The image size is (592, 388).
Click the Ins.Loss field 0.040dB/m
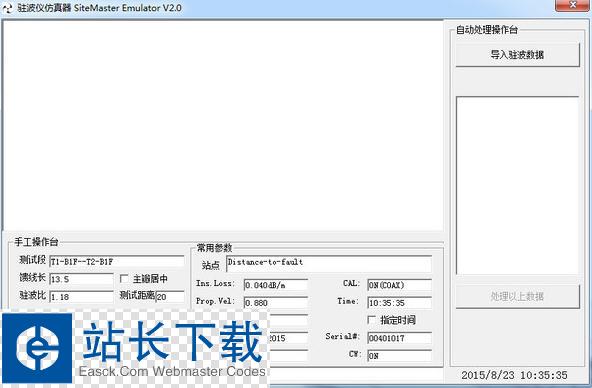coord(276,285)
